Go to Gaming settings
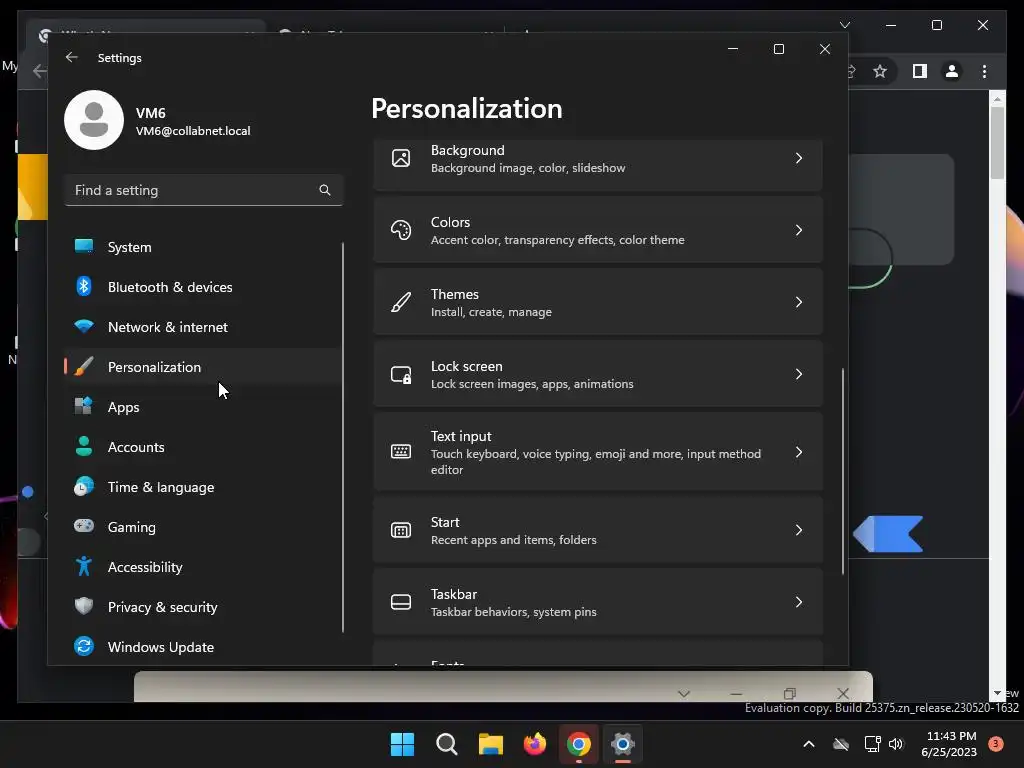Screen dimensions: 1024x768 pyautogui.click(x=202, y=526)
